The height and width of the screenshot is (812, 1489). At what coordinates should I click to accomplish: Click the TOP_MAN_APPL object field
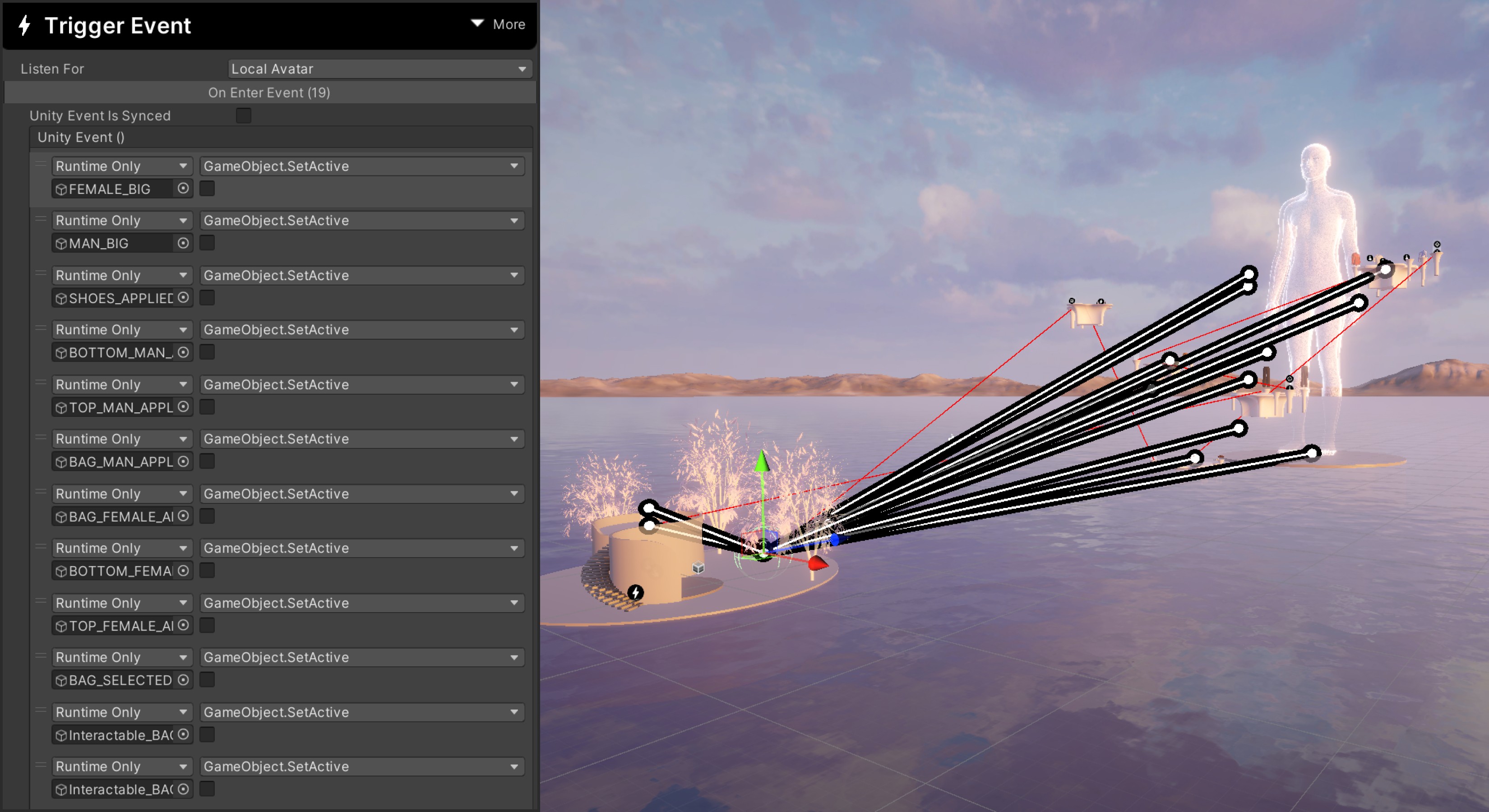(x=116, y=407)
